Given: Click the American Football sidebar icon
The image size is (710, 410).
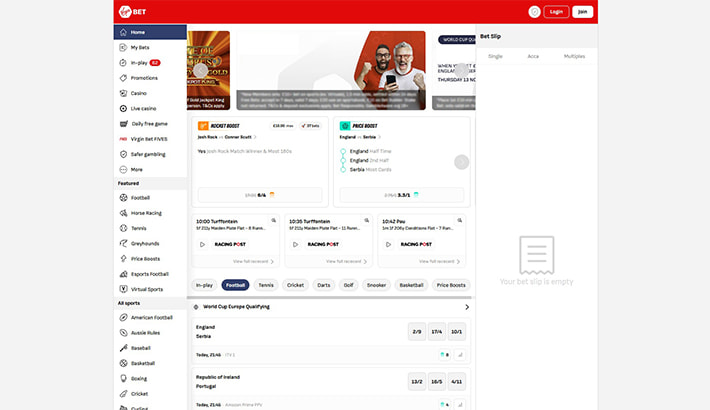Looking at the screenshot, I should point(123,318).
